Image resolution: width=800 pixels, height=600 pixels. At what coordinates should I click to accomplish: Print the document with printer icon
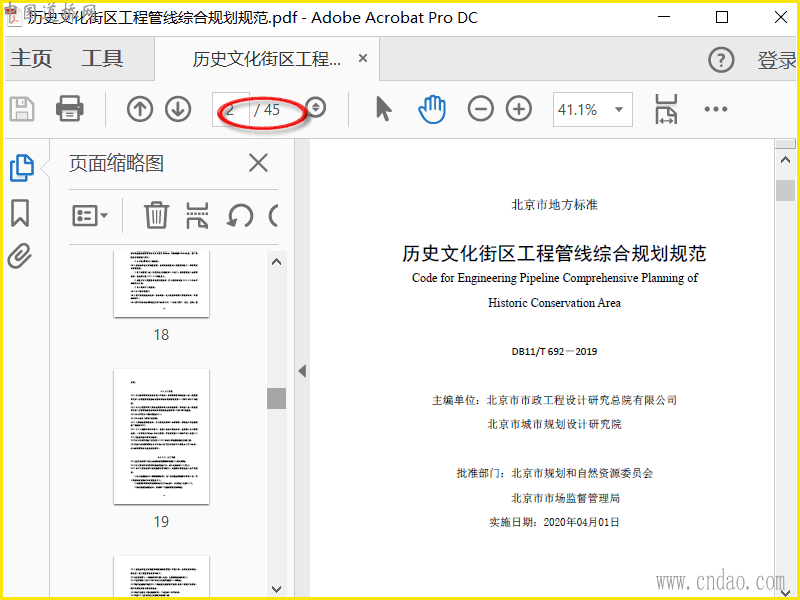[x=70, y=109]
